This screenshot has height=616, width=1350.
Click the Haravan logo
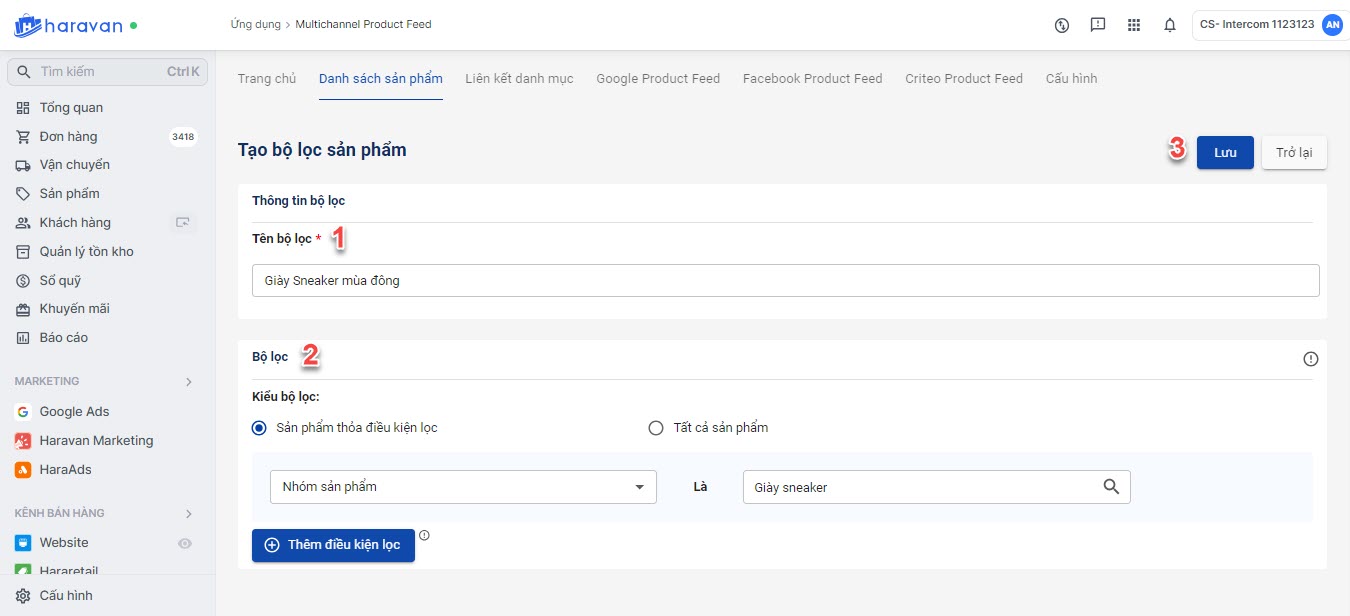coord(68,25)
